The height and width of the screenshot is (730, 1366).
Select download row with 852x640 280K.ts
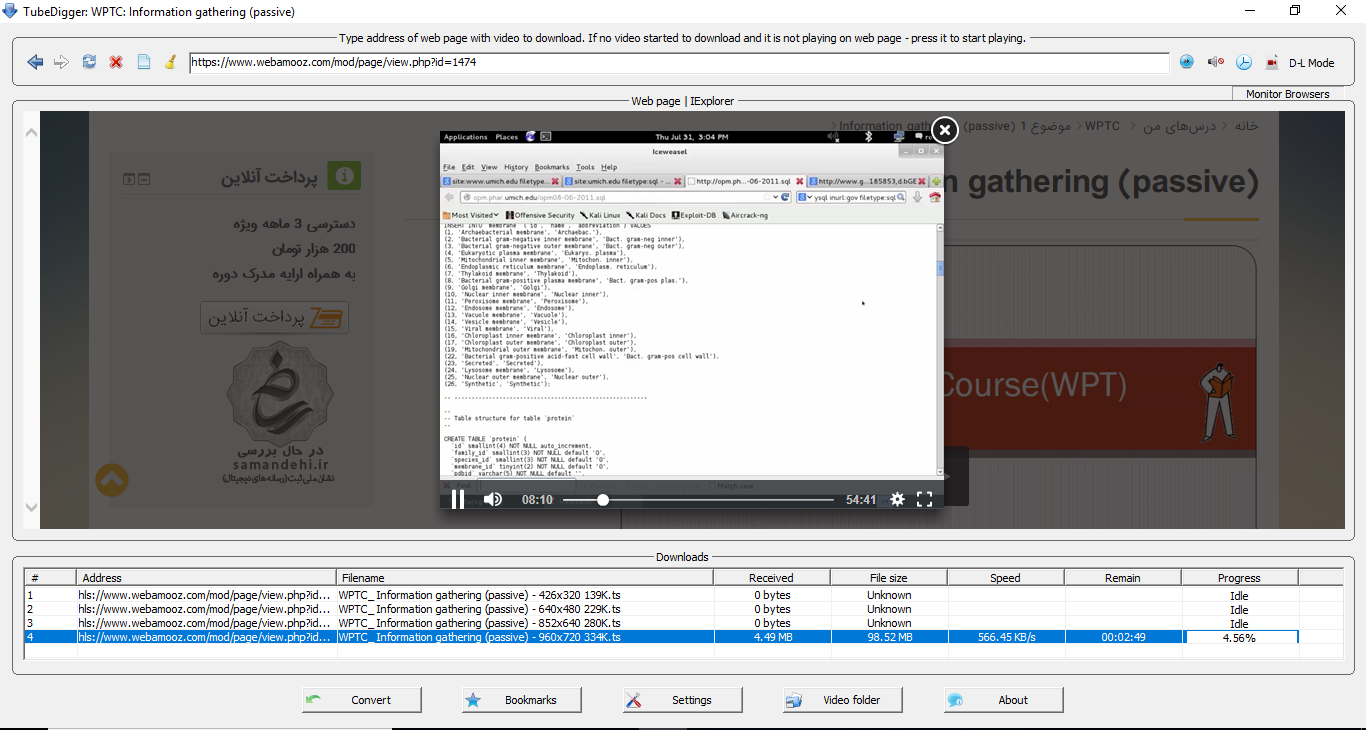pos(684,623)
